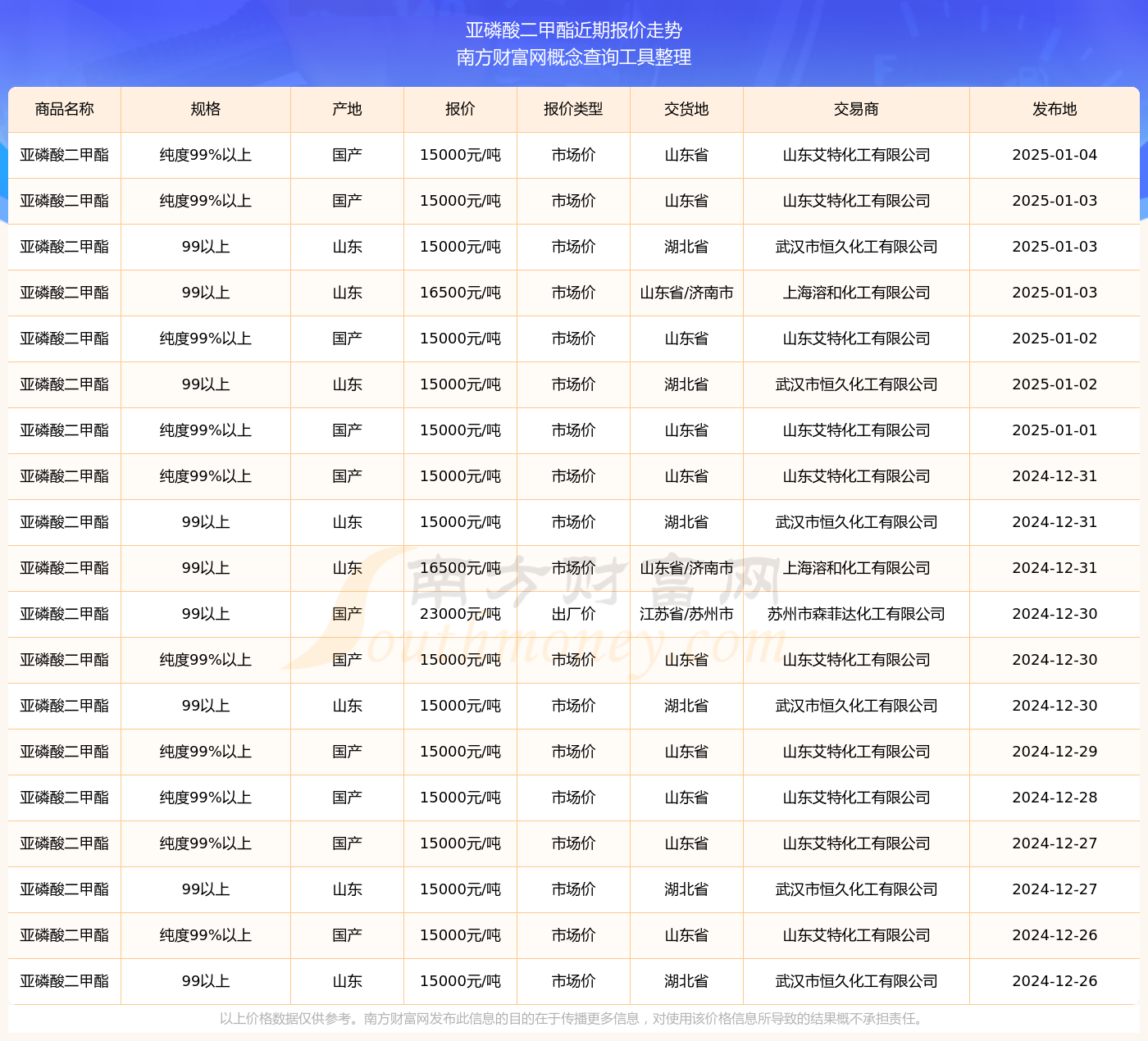The image size is (1148, 1041).
Task: Select the 商品名称 column header
Action: pos(65,109)
